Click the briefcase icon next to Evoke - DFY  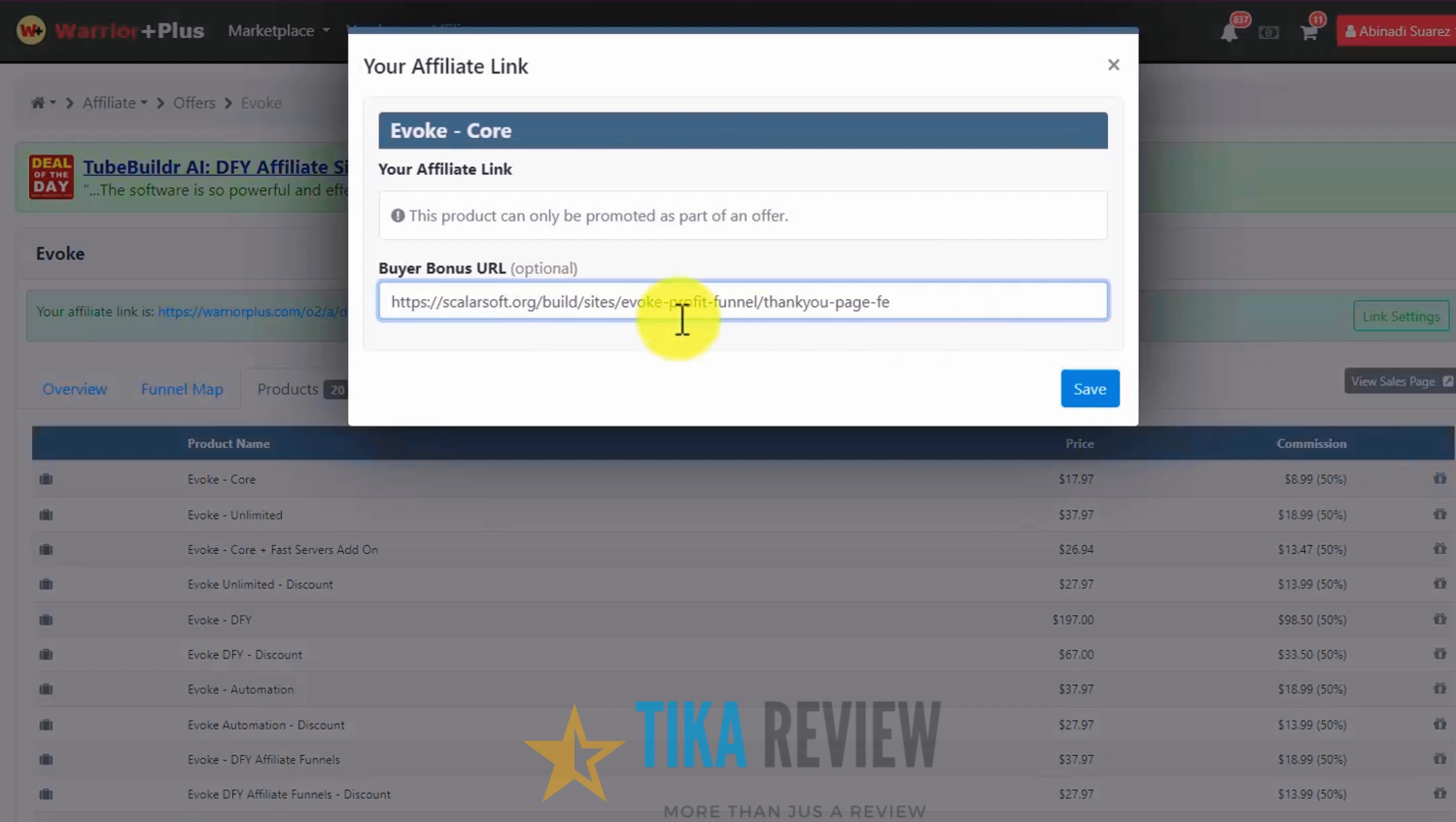tap(46, 619)
